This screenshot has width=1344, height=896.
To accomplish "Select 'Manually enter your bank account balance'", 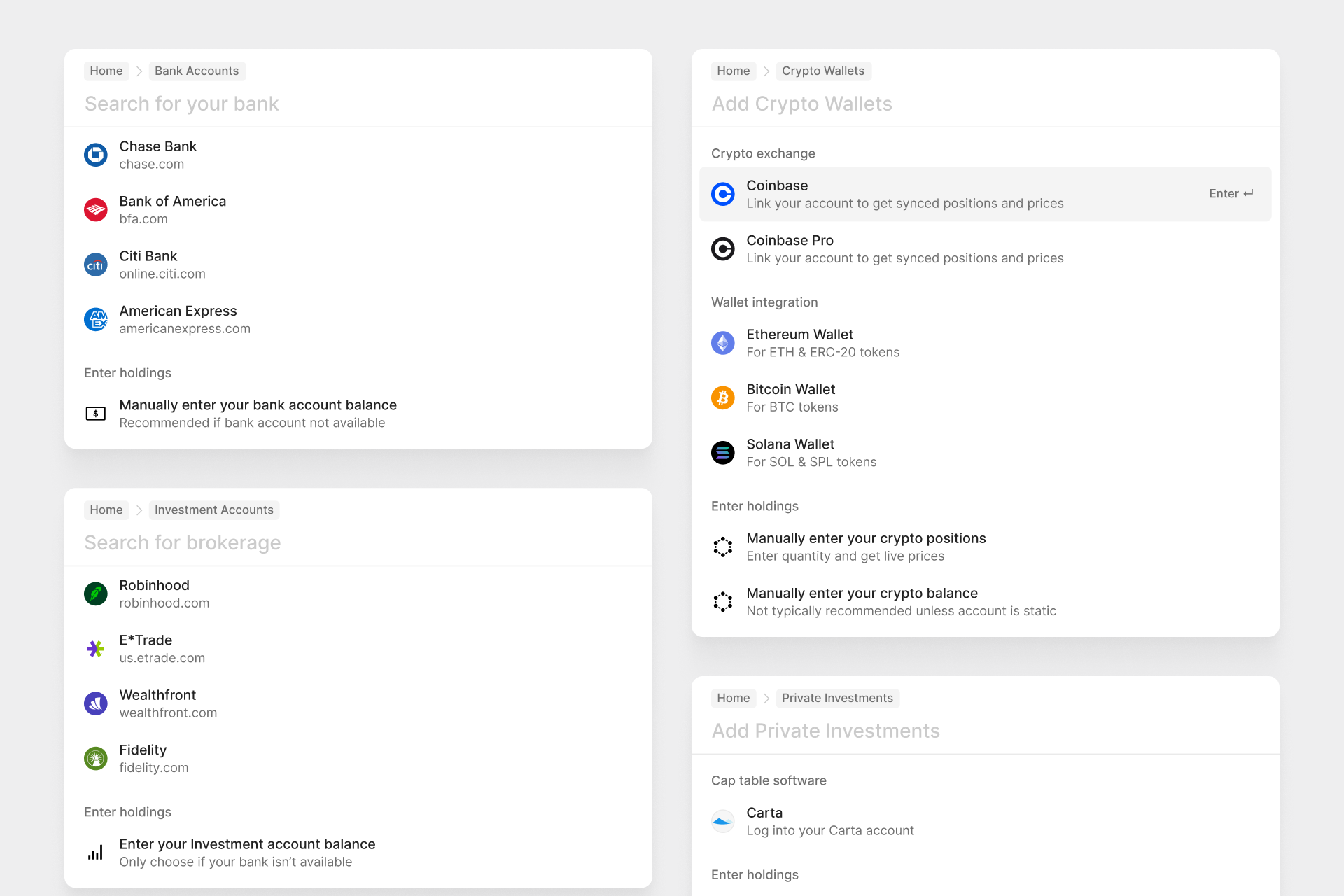I will tap(358, 414).
